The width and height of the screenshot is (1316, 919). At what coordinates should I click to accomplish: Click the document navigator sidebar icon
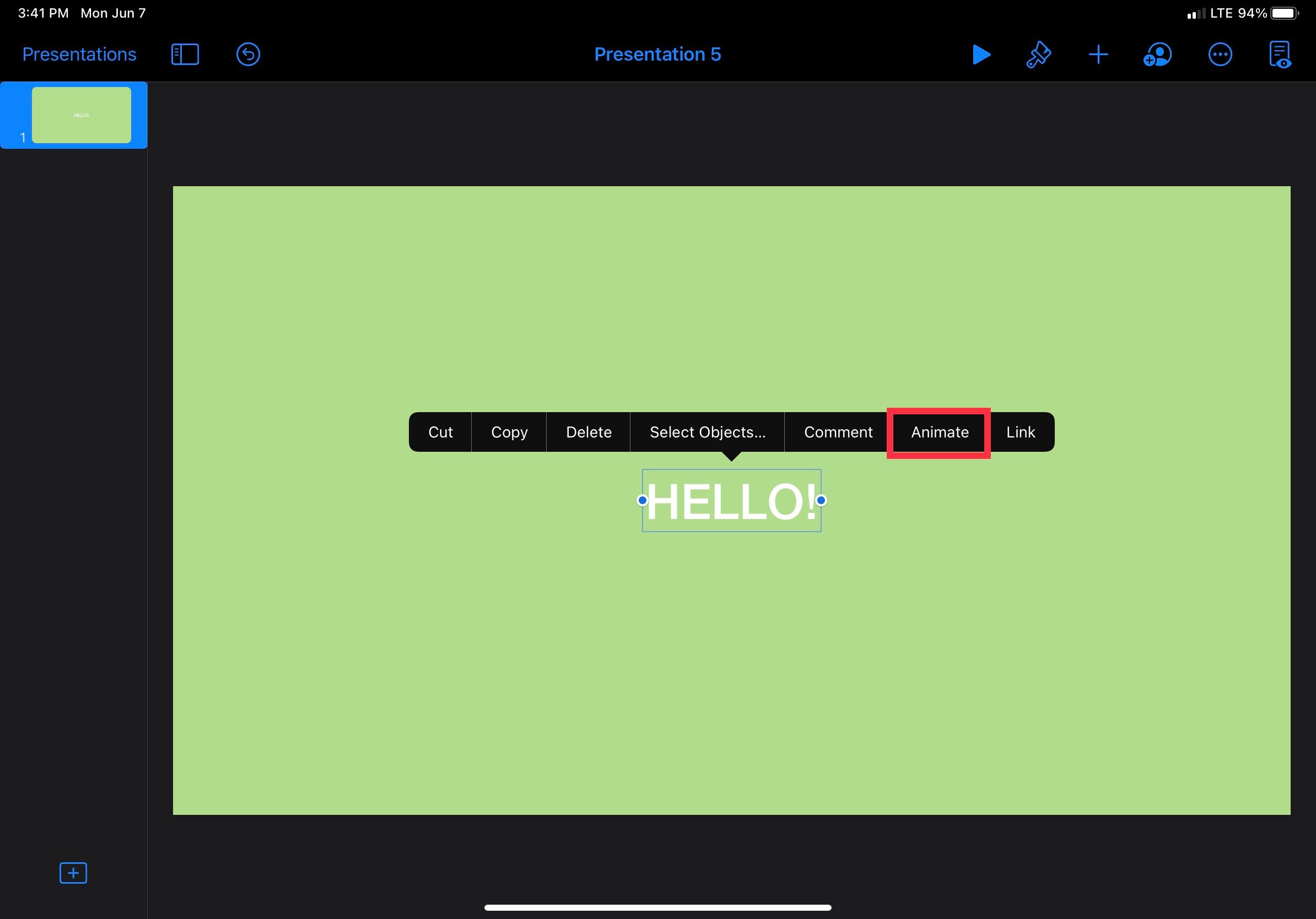[184, 54]
